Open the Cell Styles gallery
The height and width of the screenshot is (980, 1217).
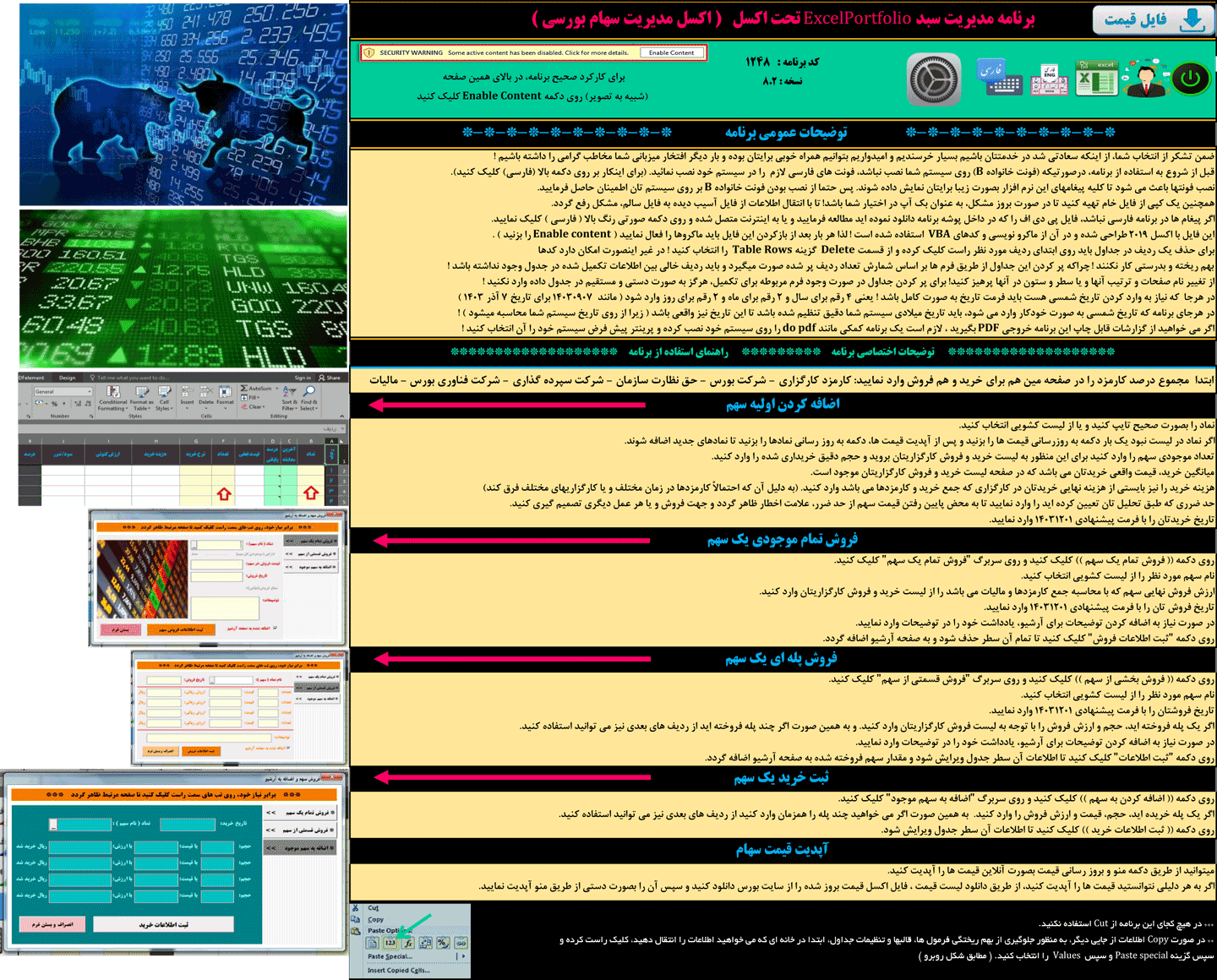point(164,398)
